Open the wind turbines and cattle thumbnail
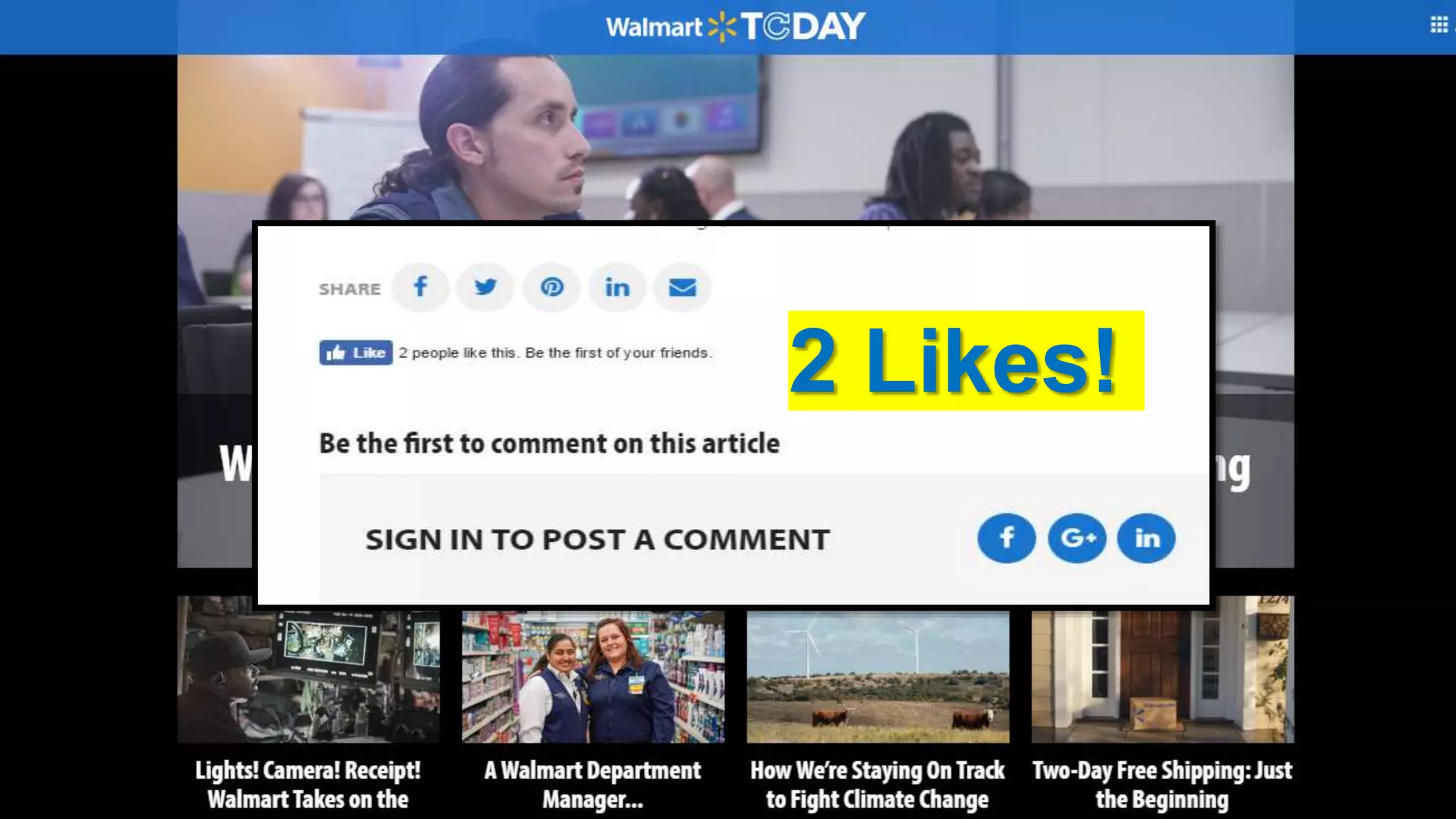 878,677
